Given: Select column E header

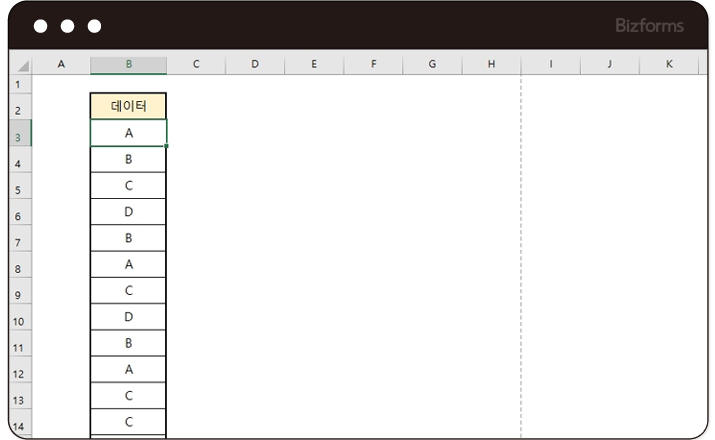Looking at the screenshot, I should [314, 64].
